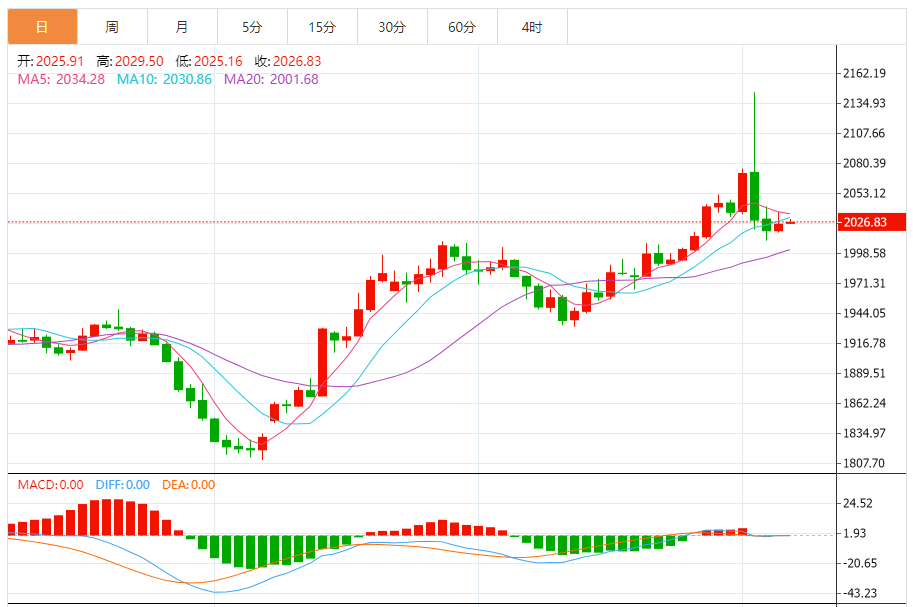Click the 2080.39 price axis label
Image resolution: width=913 pixels, height=607 pixels.
(864, 163)
